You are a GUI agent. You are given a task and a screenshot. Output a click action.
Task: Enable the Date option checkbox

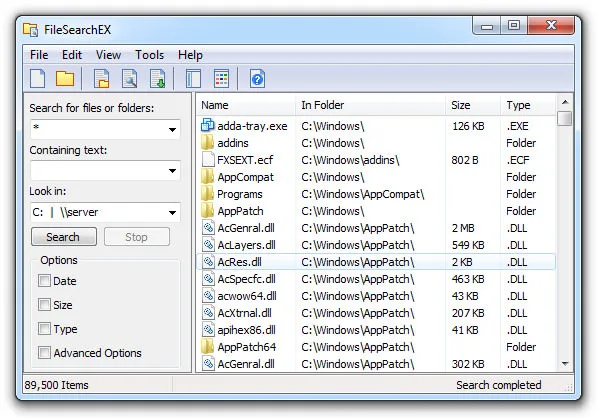[44, 281]
